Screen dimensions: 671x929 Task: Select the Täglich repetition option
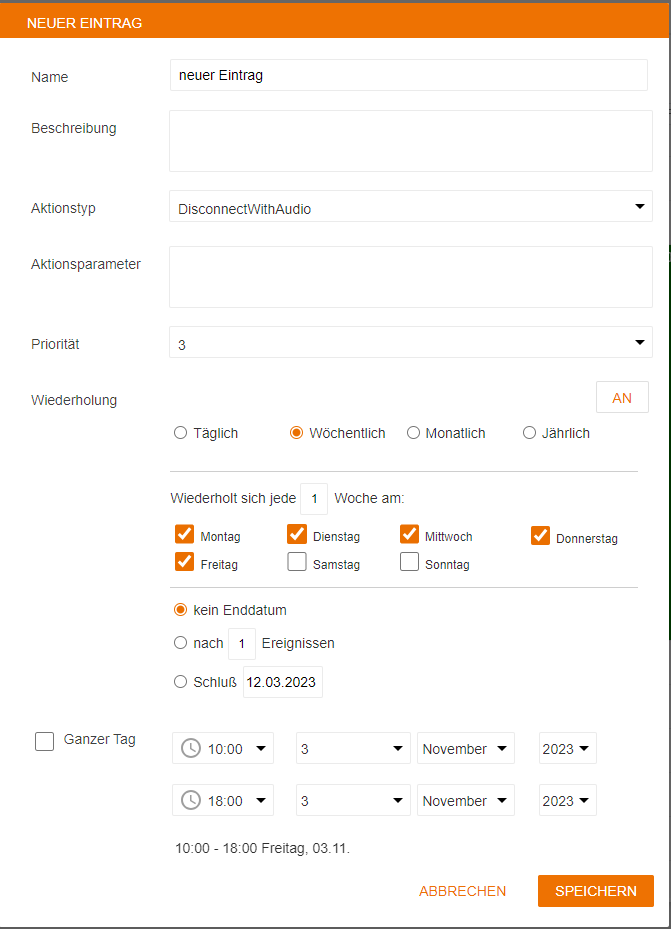(x=181, y=433)
